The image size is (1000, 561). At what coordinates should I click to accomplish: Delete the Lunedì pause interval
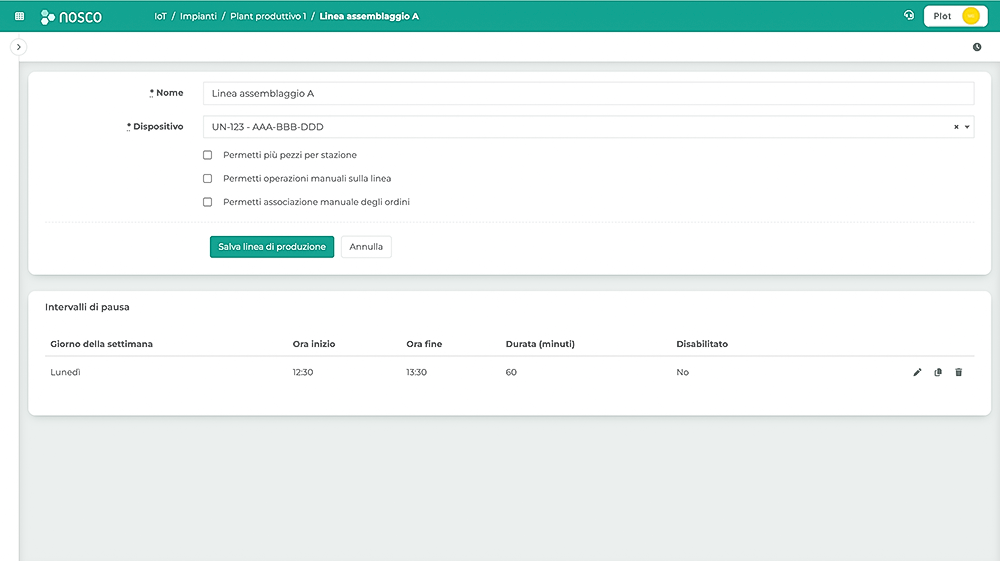(x=958, y=372)
